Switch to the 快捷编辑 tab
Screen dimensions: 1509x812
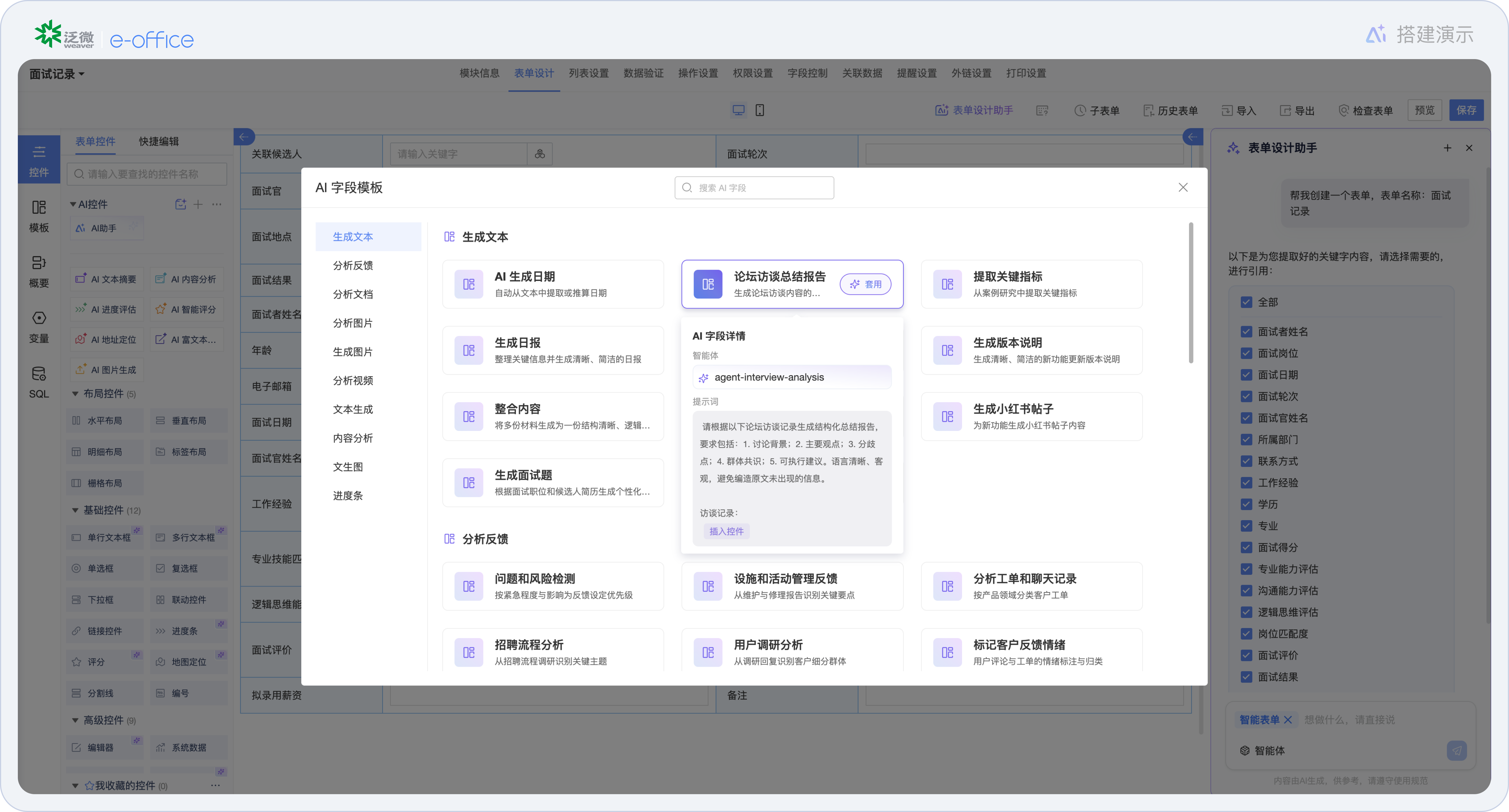tap(159, 141)
